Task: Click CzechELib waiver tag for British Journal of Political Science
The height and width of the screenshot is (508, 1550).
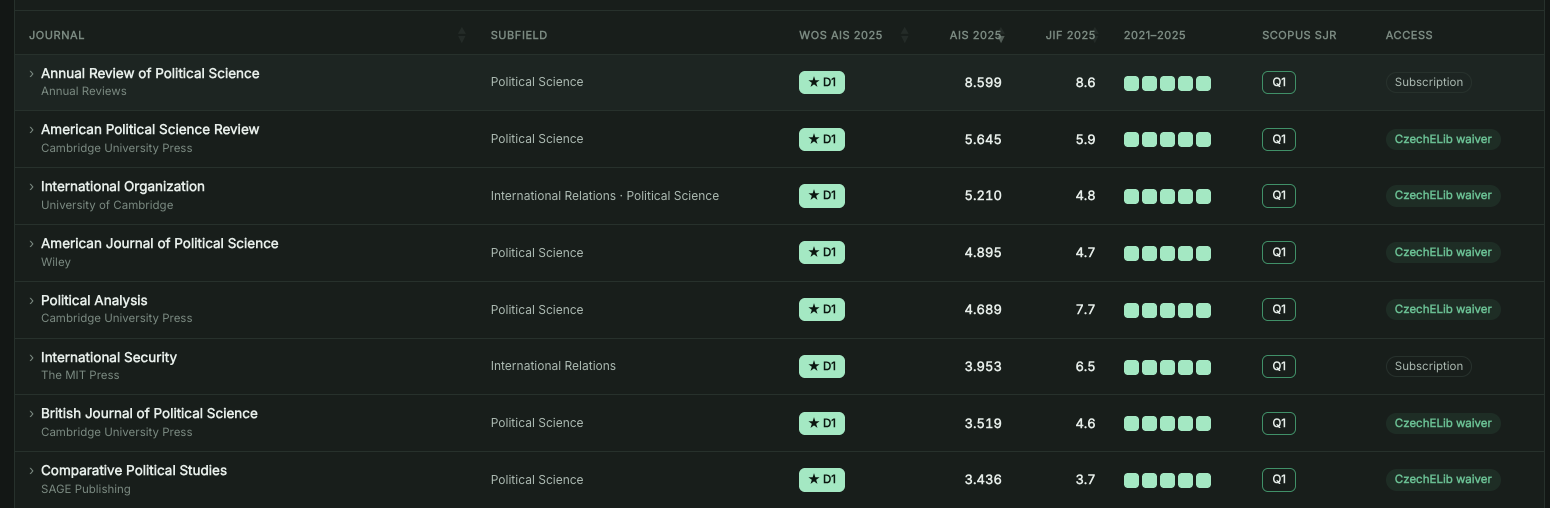Action: (x=1443, y=423)
